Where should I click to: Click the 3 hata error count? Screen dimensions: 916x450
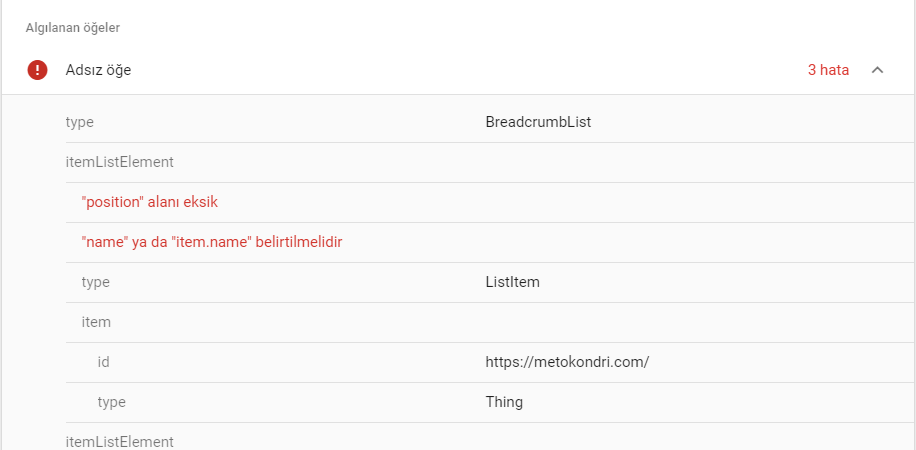click(828, 70)
